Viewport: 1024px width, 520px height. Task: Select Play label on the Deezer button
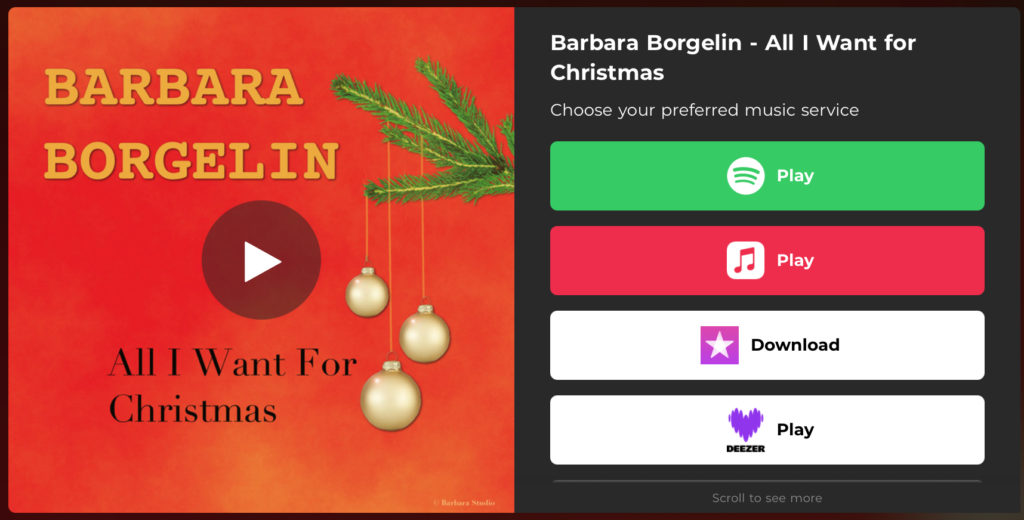795,430
